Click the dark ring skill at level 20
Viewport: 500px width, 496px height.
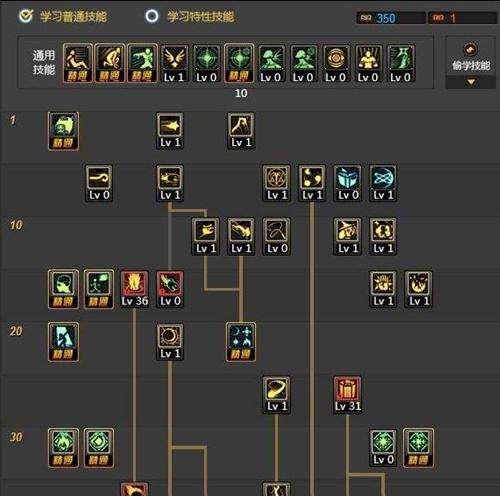170,342
